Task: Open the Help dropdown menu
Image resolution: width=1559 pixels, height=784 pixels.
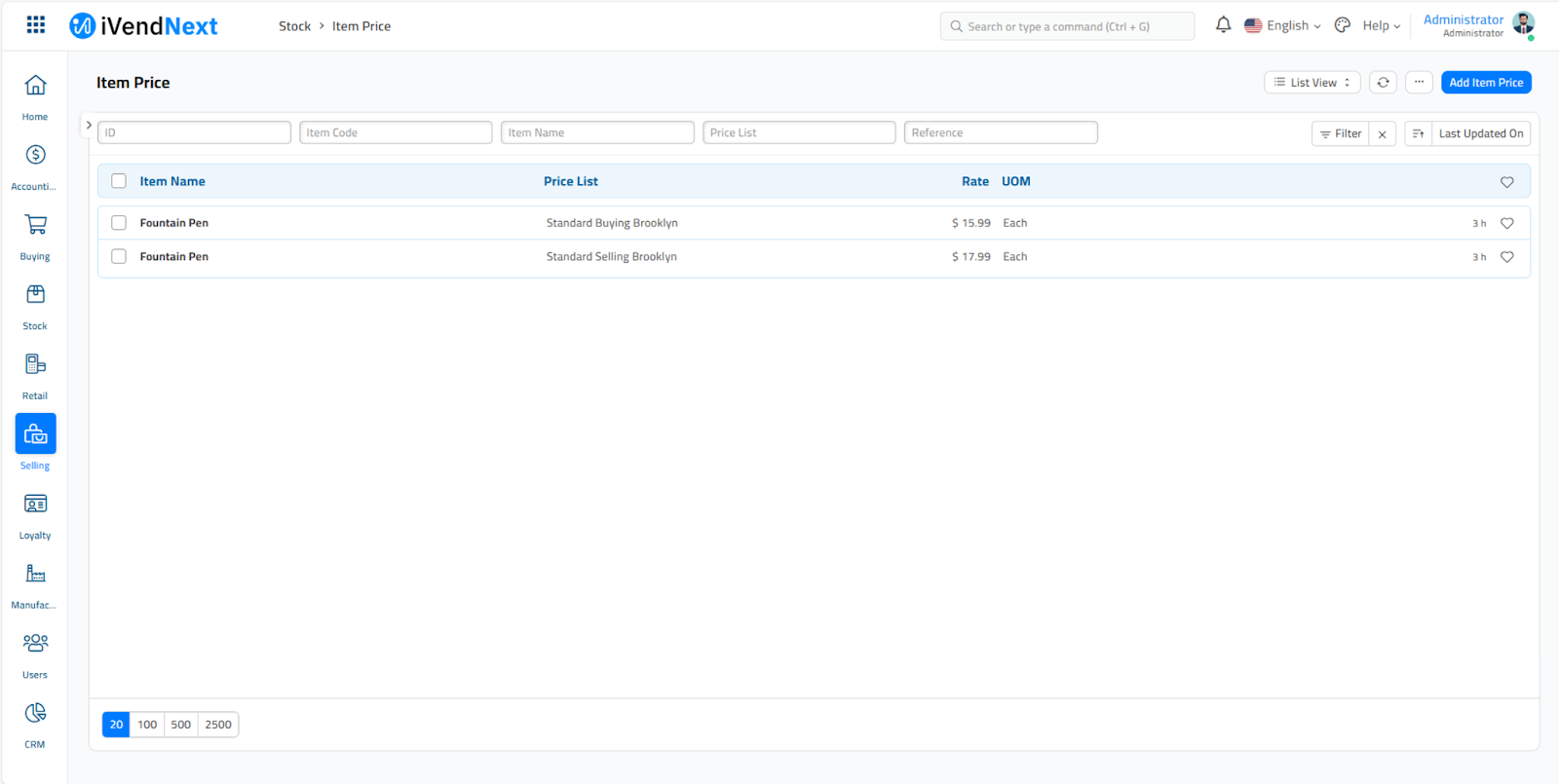Action: point(1381,26)
